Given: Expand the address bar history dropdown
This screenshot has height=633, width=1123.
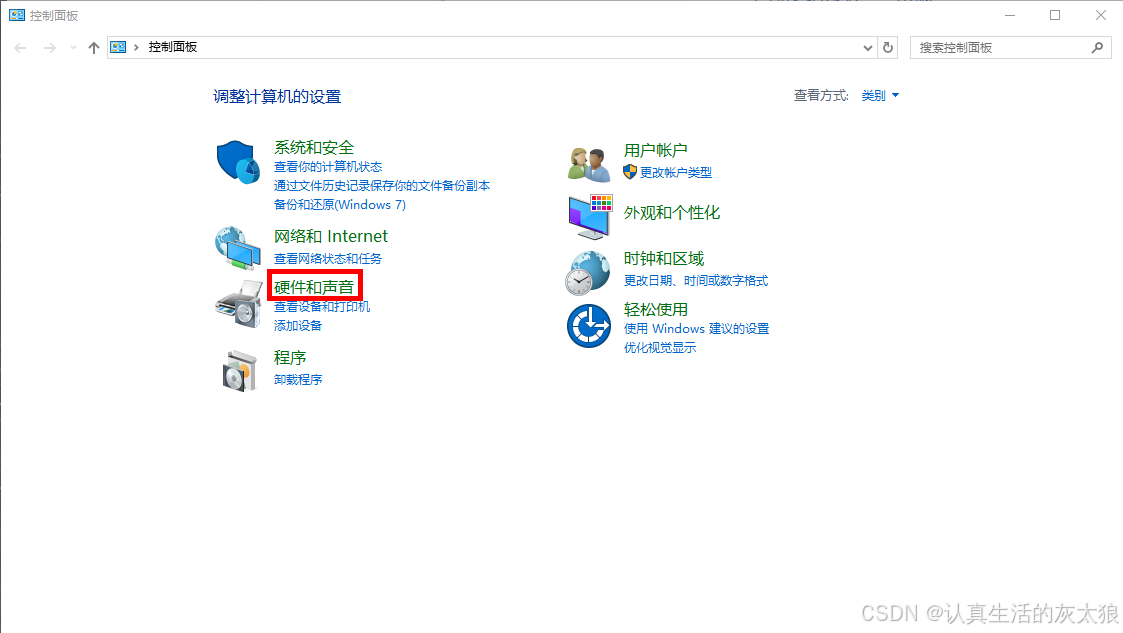Looking at the screenshot, I should pyautogui.click(x=868, y=48).
